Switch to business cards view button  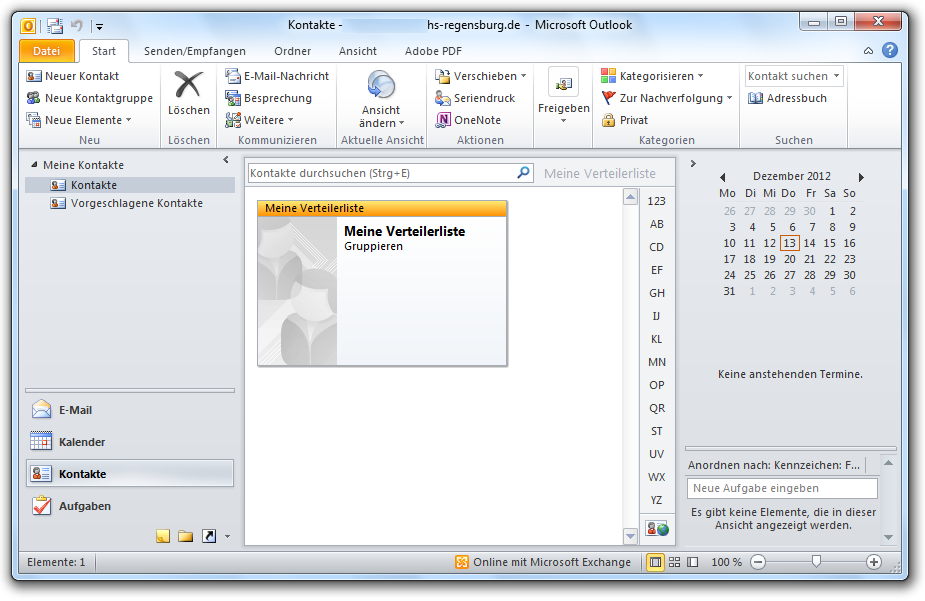click(x=674, y=562)
